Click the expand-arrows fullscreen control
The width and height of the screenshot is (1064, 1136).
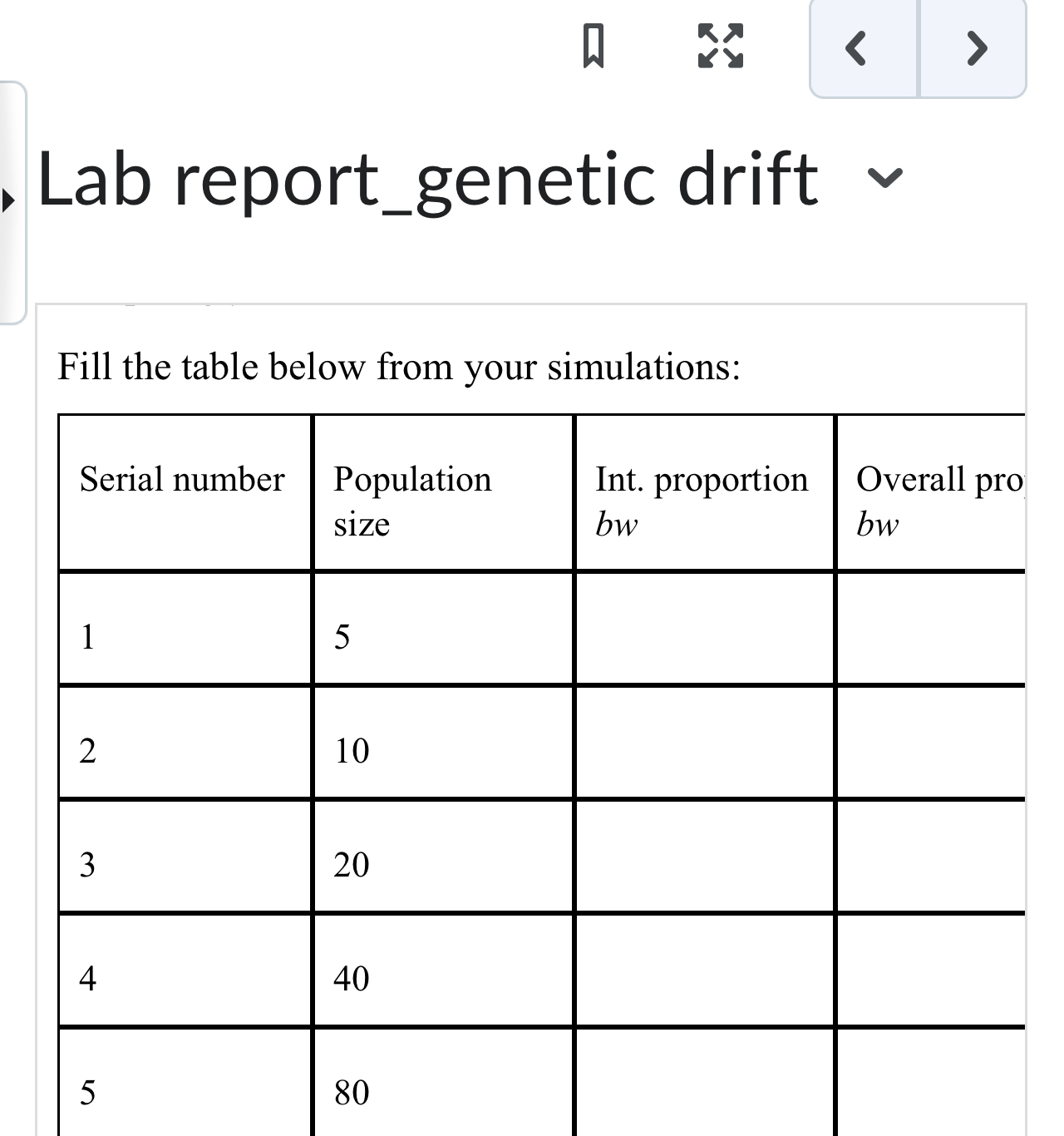click(x=720, y=47)
